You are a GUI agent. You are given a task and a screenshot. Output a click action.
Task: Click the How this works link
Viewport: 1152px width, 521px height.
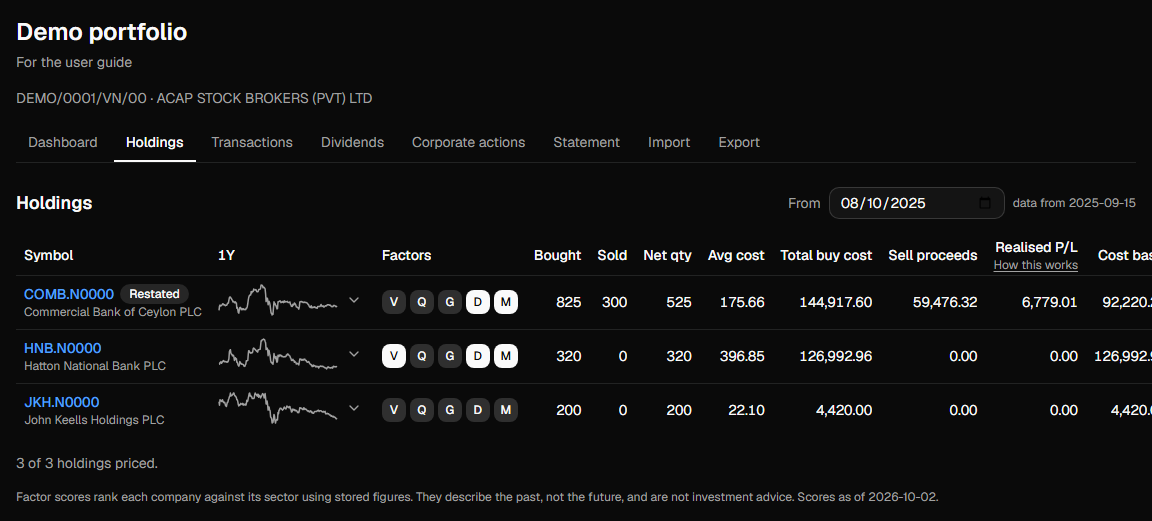pos(1036,265)
